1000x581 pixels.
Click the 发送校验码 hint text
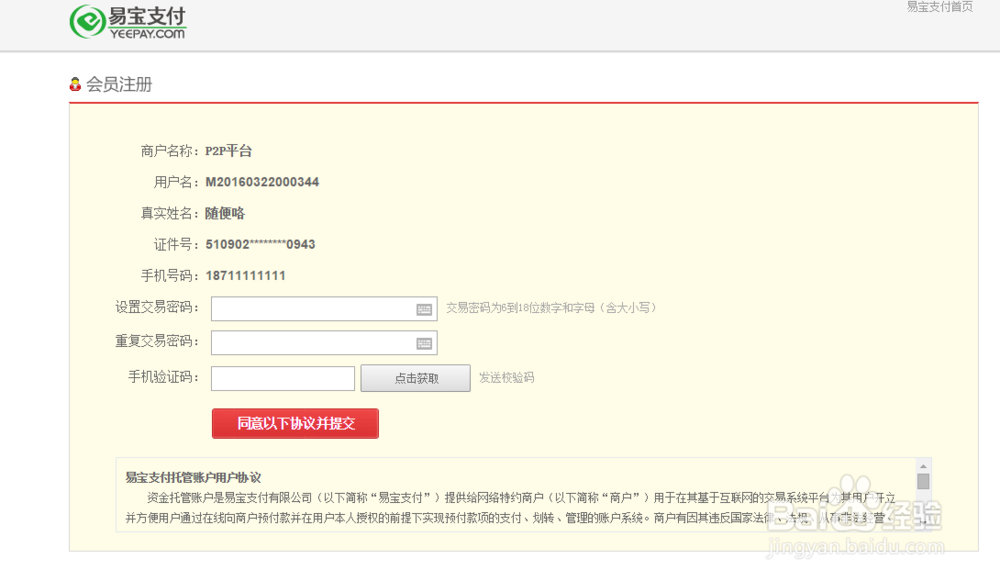tap(506, 378)
